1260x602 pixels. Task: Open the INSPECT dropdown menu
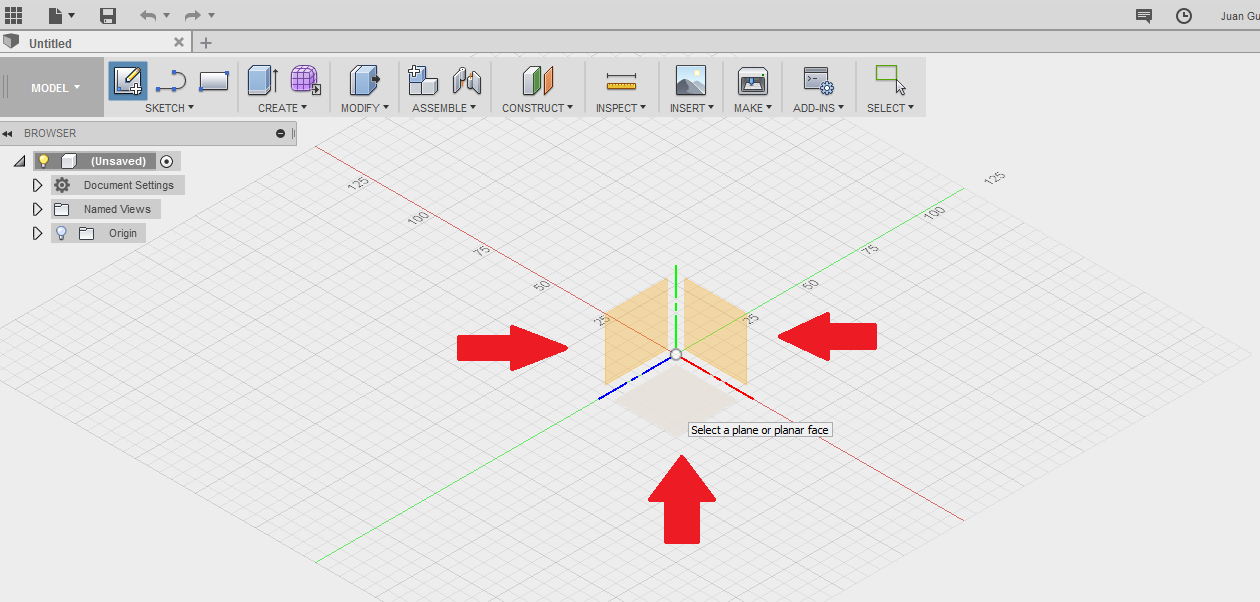tap(621, 108)
